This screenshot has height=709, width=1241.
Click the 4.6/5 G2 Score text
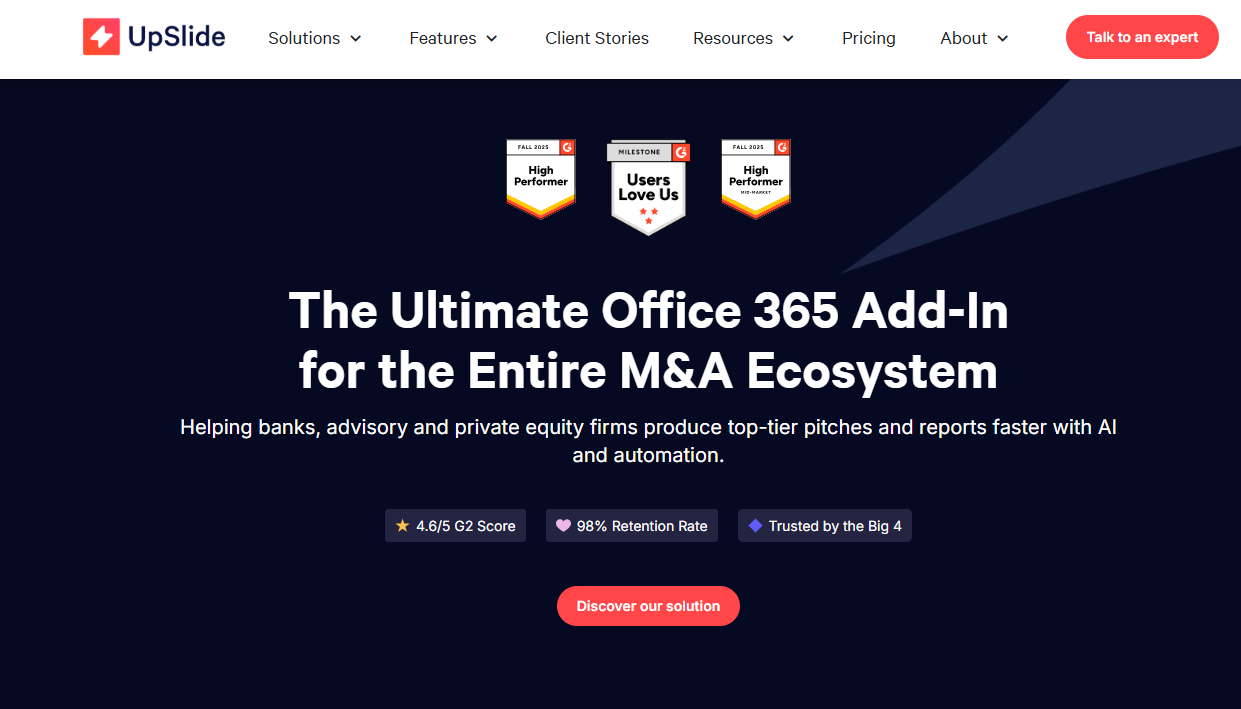click(466, 526)
